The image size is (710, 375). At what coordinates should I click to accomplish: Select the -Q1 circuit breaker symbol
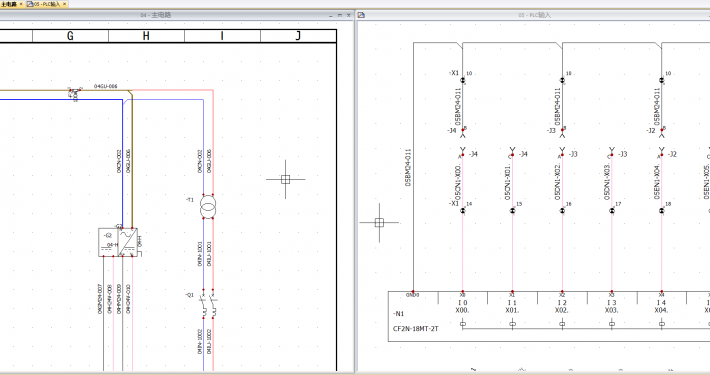click(x=208, y=303)
